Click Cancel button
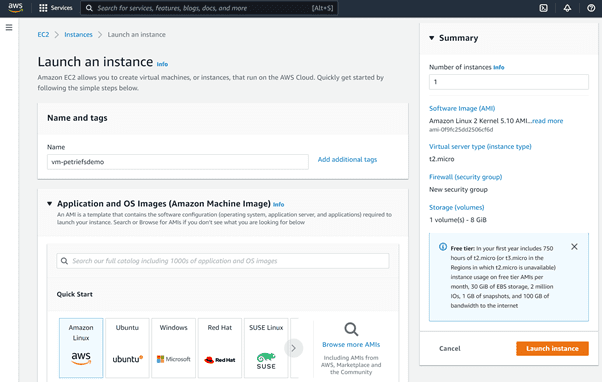The image size is (602, 382). 450,348
